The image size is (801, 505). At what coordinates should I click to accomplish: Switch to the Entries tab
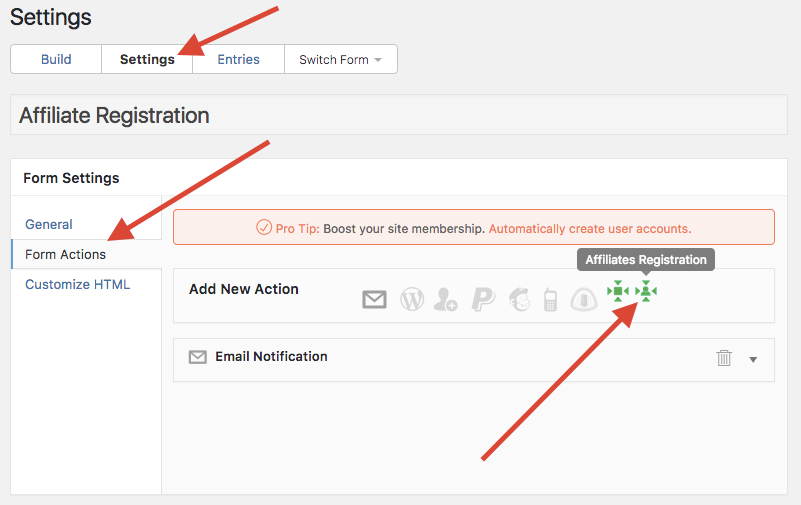tap(239, 59)
